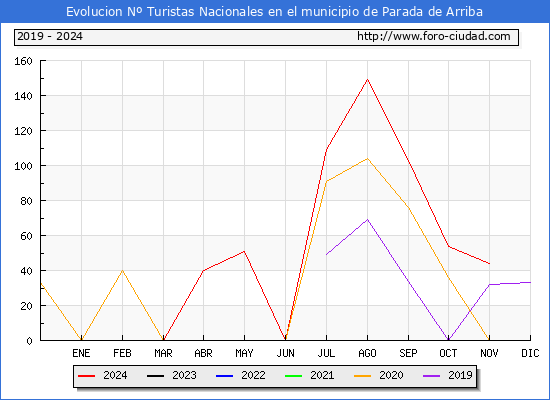The width and height of the screenshot is (550, 400).
Task: Click the JUN month axis label
Action: click(286, 353)
